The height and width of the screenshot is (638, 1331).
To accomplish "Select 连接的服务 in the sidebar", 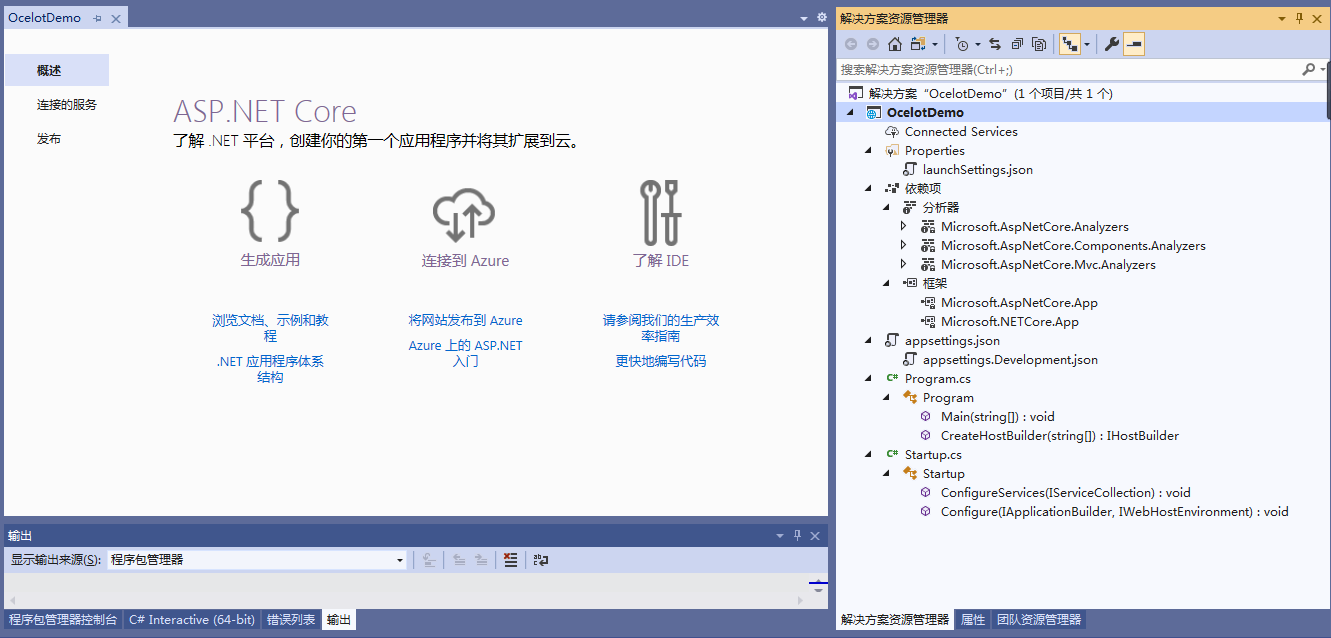I will click(x=67, y=105).
